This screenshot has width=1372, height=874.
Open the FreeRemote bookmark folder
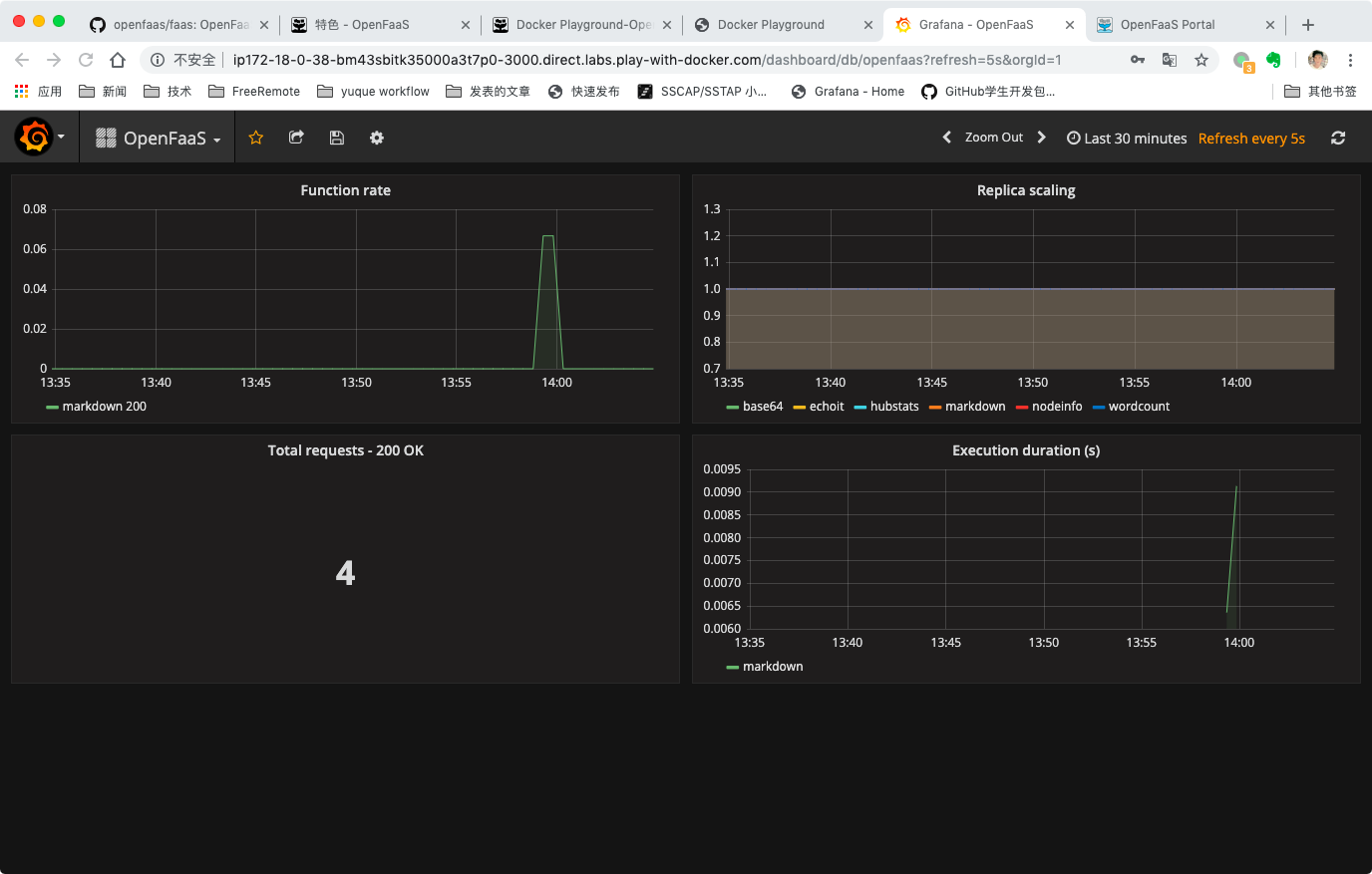point(254,92)
